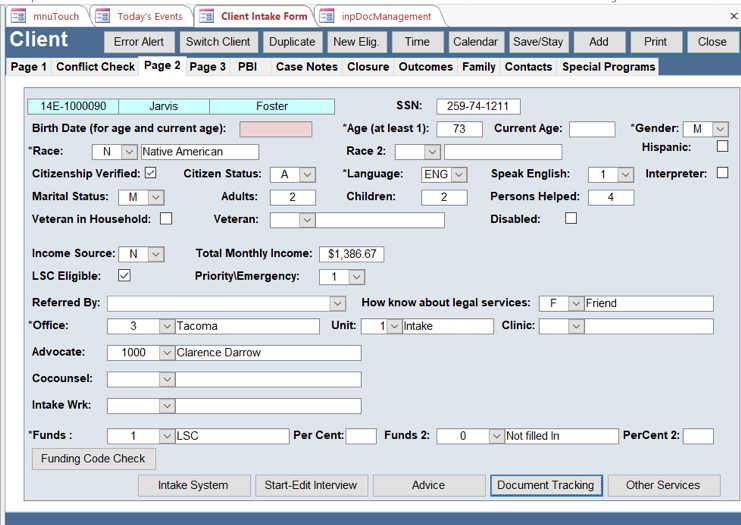Click the Funding Code Check button
The width and height of the screenshot is (741, 525).
click(93, 459)
